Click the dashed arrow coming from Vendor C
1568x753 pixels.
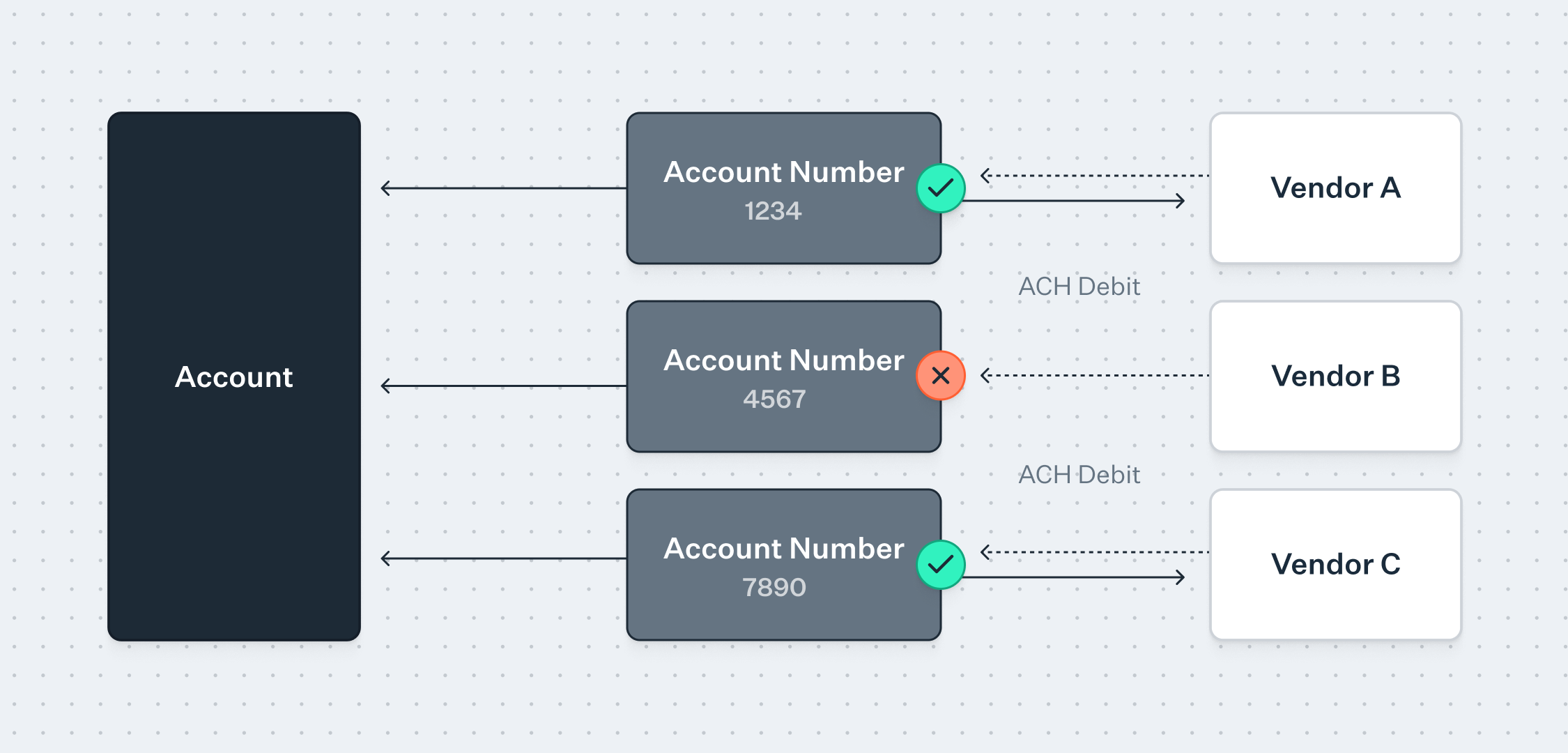1094,552
